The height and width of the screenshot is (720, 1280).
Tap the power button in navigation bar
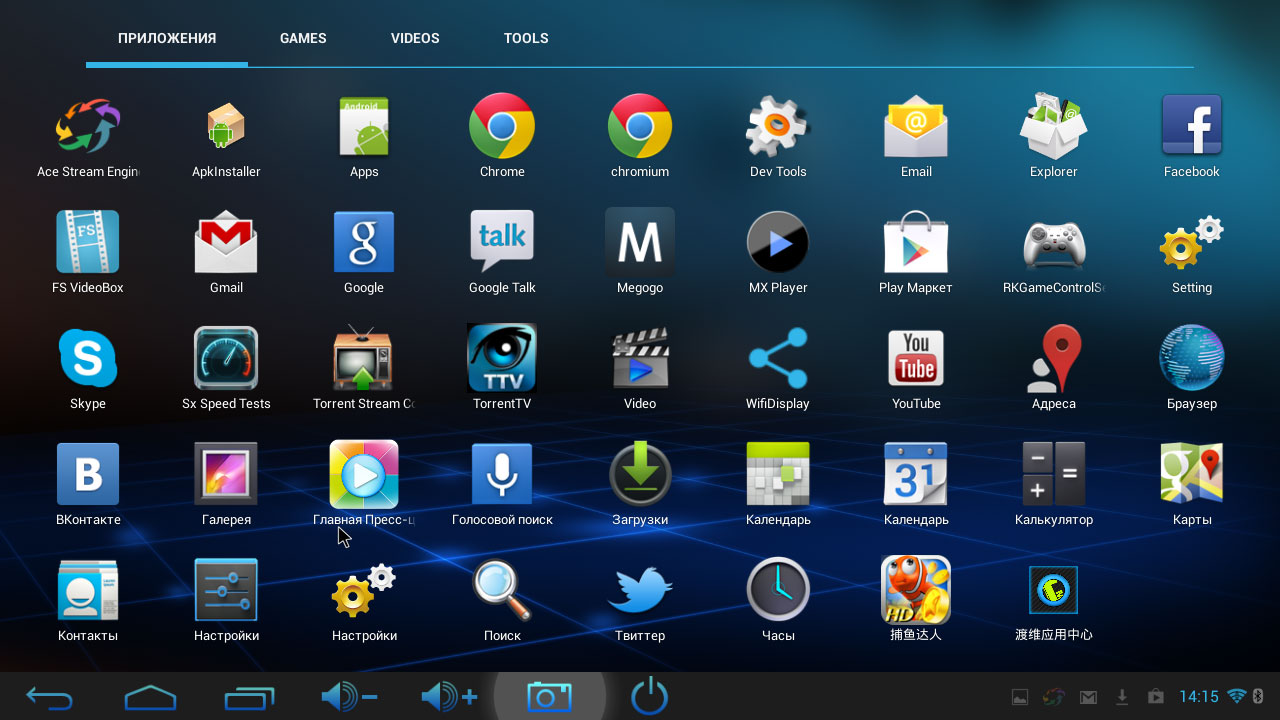[x=649, y=696]
